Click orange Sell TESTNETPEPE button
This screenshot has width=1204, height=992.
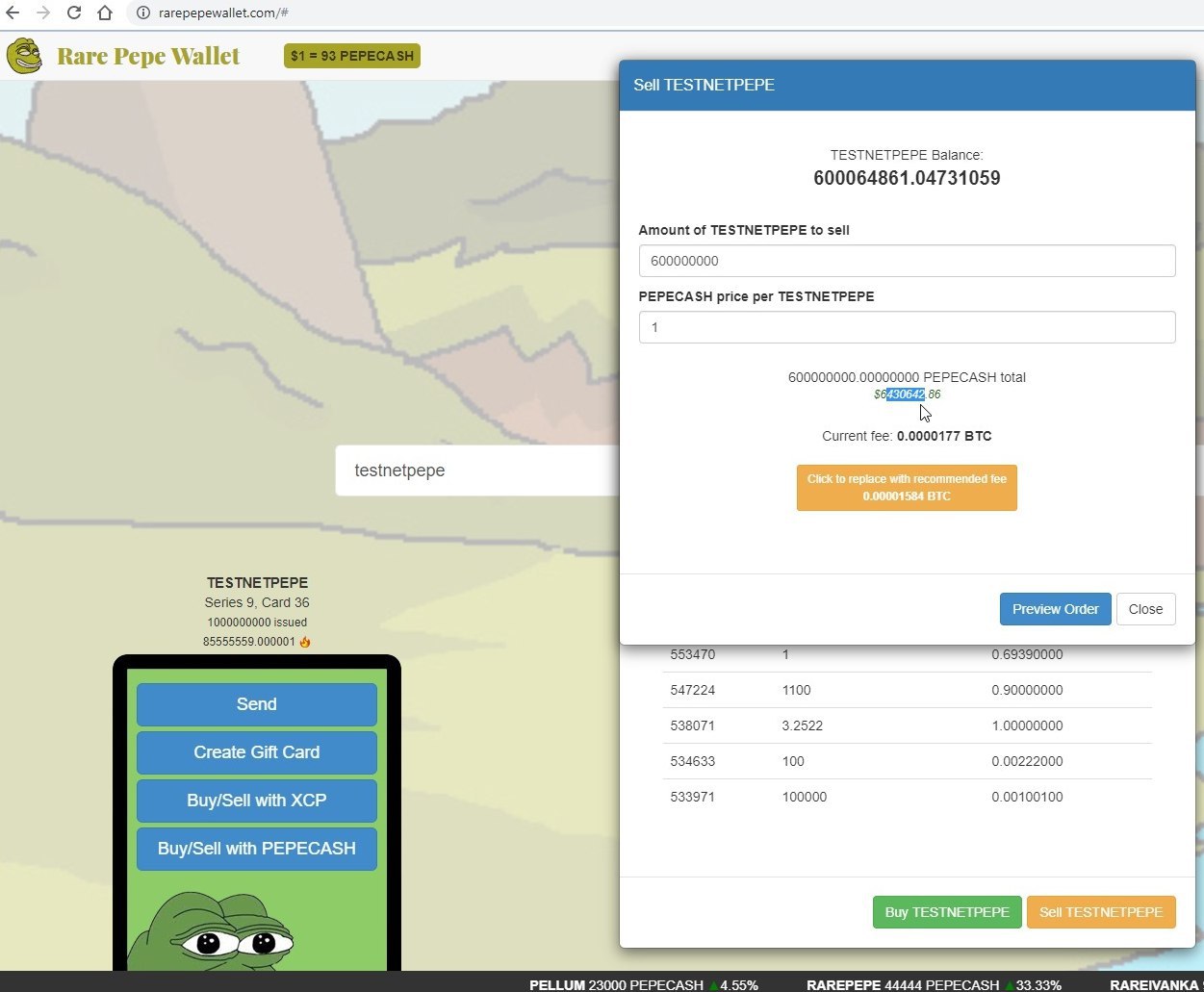point(1101,912)
